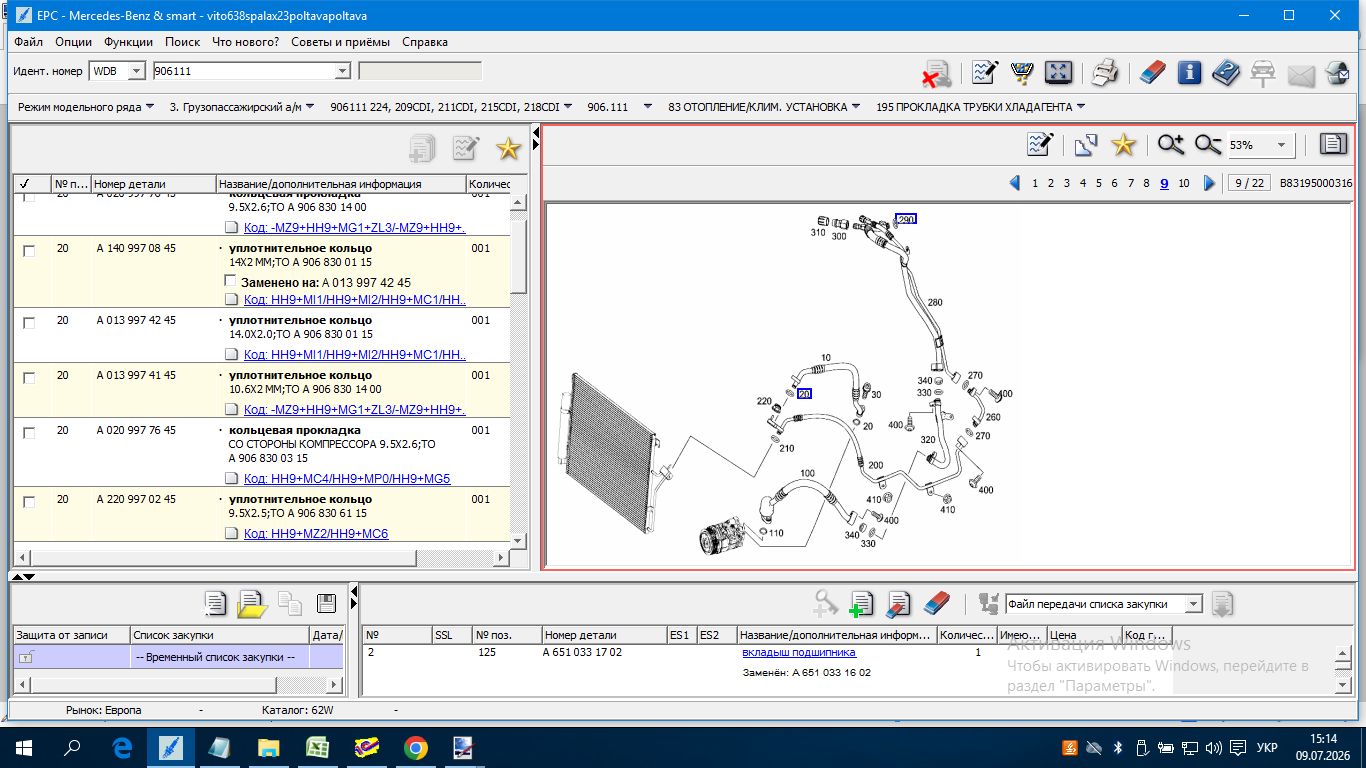This screenshot has width=1366, height=768.
Task: Expand the ident number 906111 history dropdown
Action: pyautogui.click(x=343, y=71)
